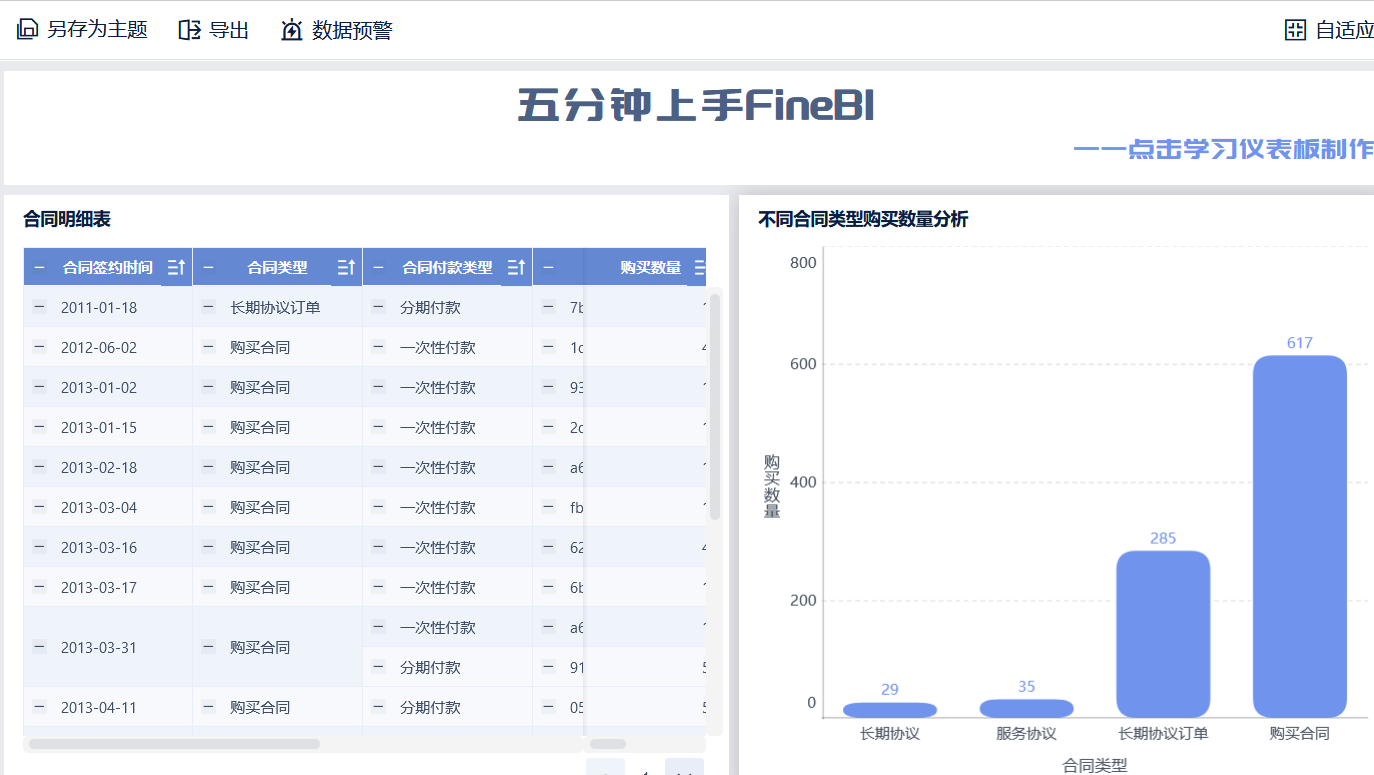The height and width of the screenshot is (775, 1374).
Task: Click the minus icon beside code fb
Action: 548,507
